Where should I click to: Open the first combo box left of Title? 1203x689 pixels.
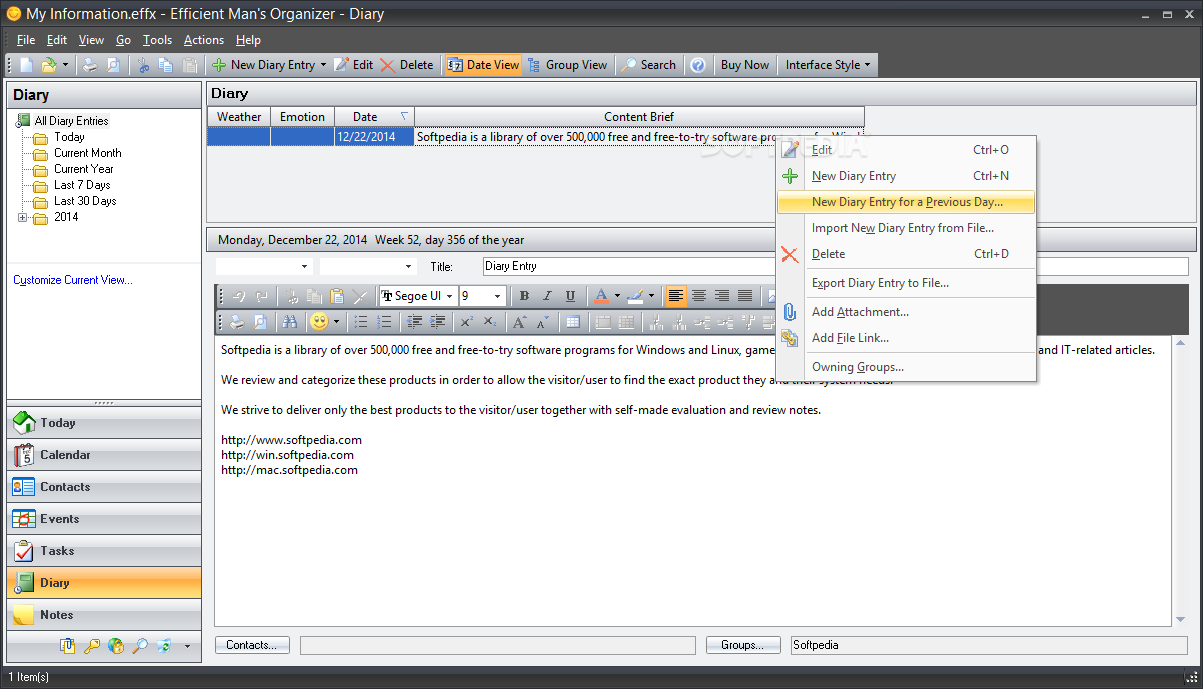[x=305, y=267]
